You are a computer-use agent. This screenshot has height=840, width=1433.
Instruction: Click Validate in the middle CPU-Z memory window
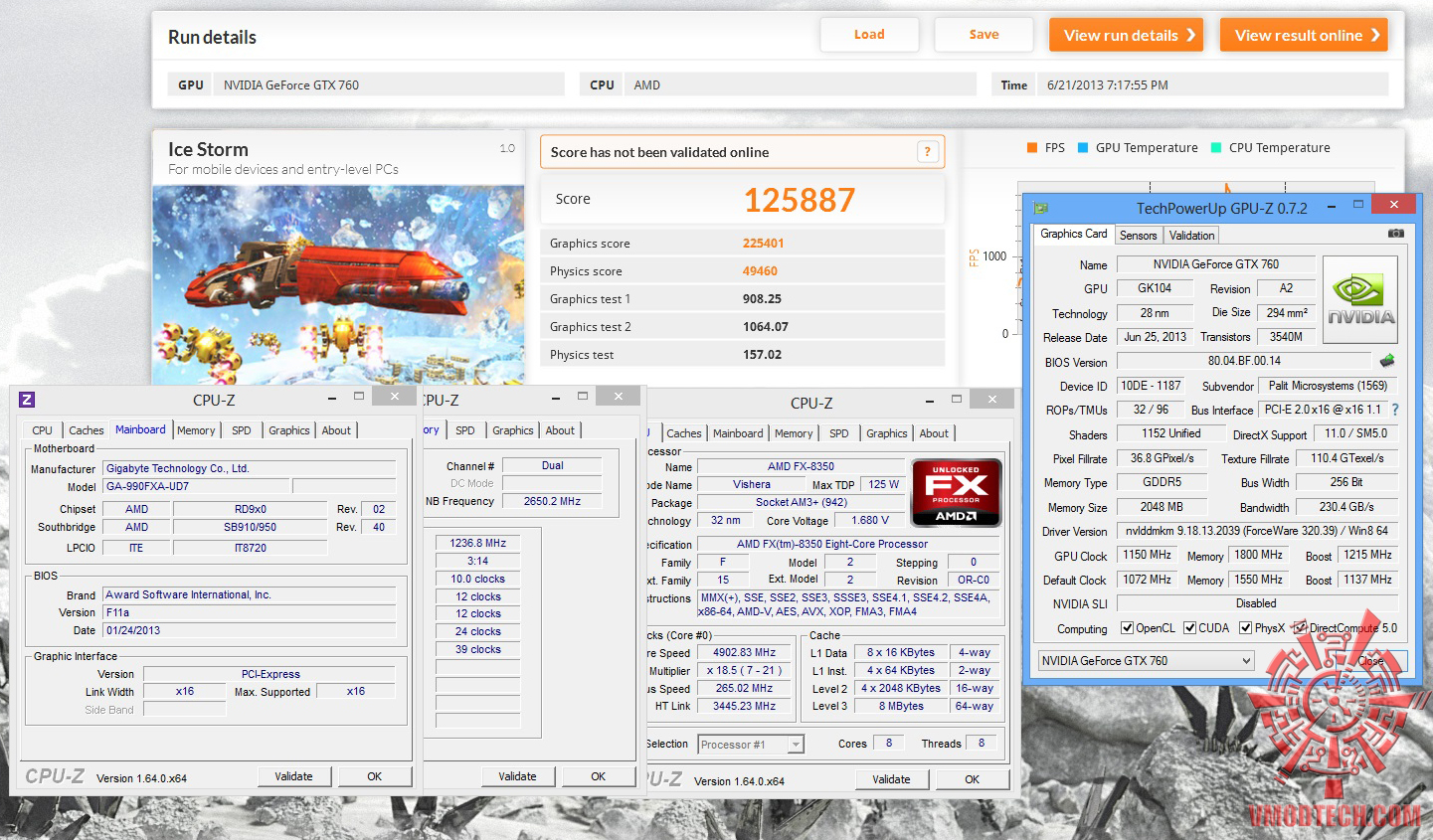pos(517,776)
